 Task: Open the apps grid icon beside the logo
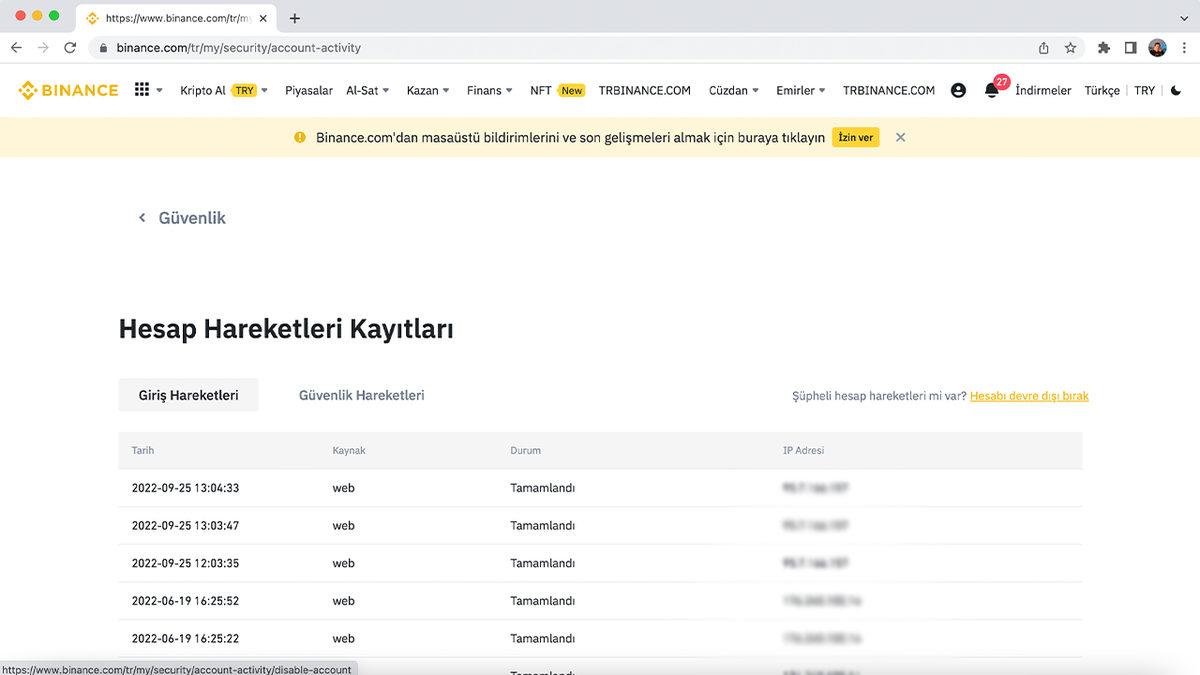[x=141, y=90]
